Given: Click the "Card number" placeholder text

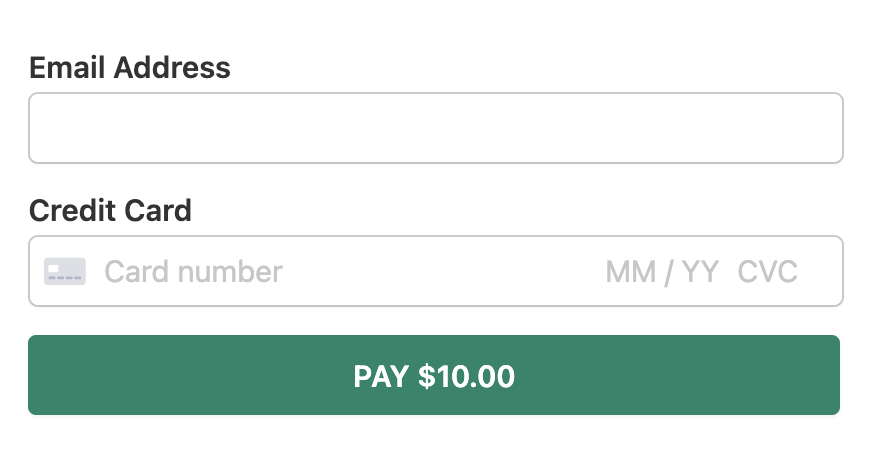Looking at the screenshot, I should coord(193,272).
